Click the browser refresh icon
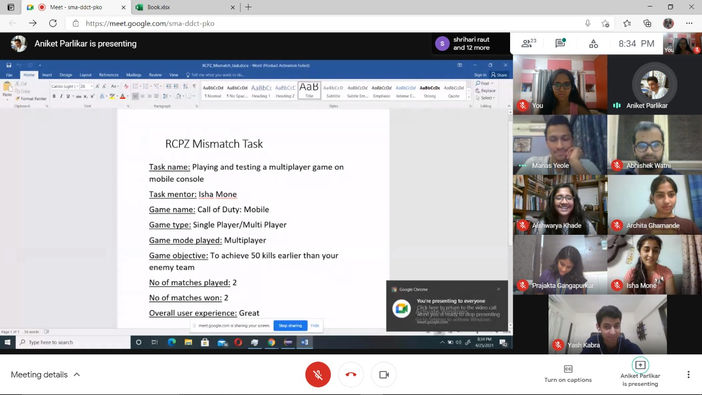The height and width of the screenshot is (395, 702). pos(53,23)
